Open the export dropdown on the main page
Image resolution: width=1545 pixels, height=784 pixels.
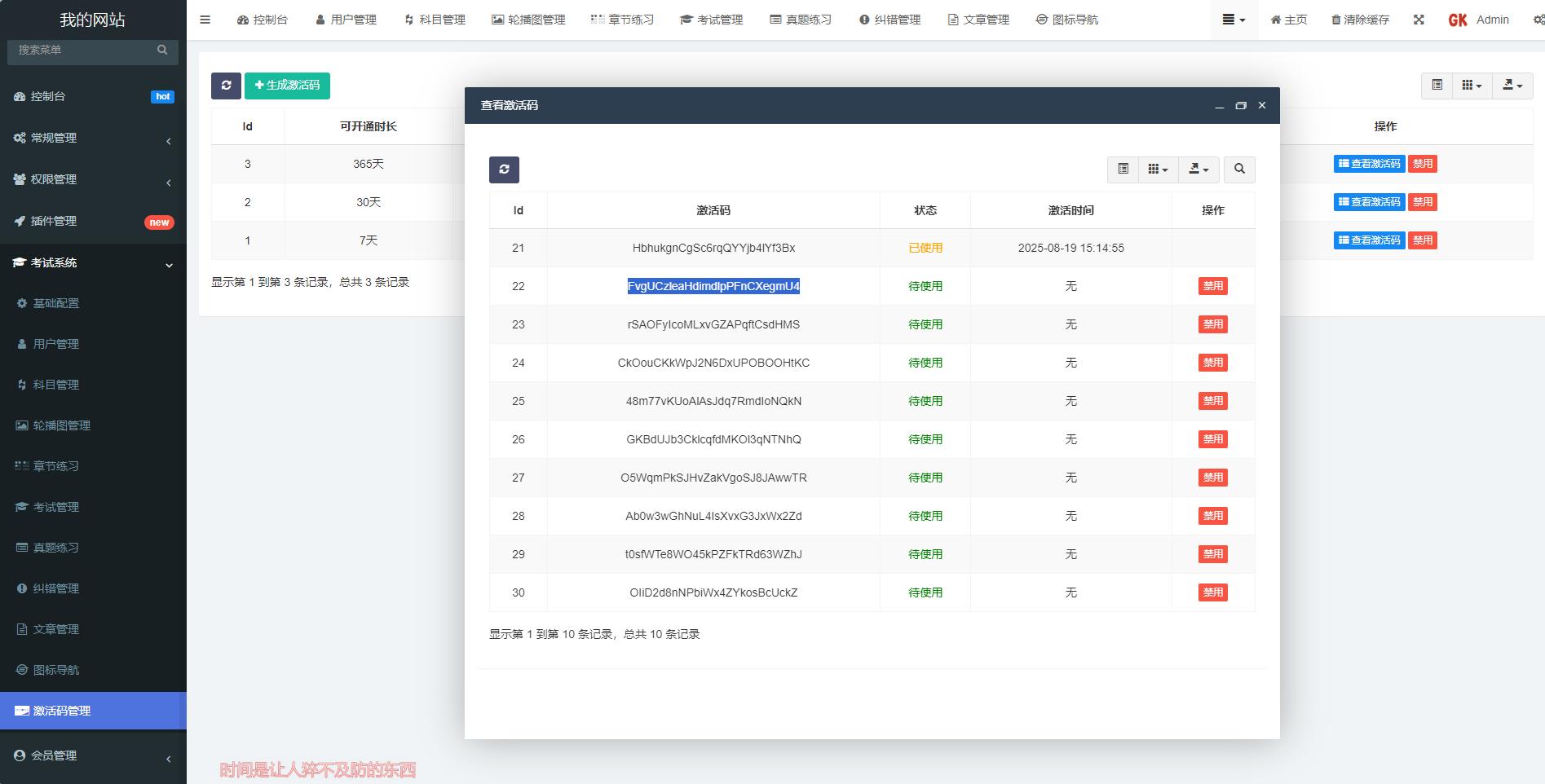pos(1511,85)
